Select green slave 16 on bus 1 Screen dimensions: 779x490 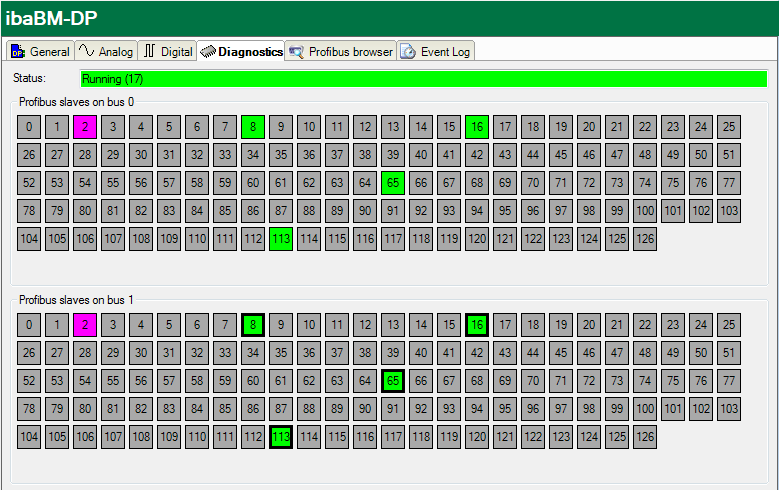click(477, 325)
